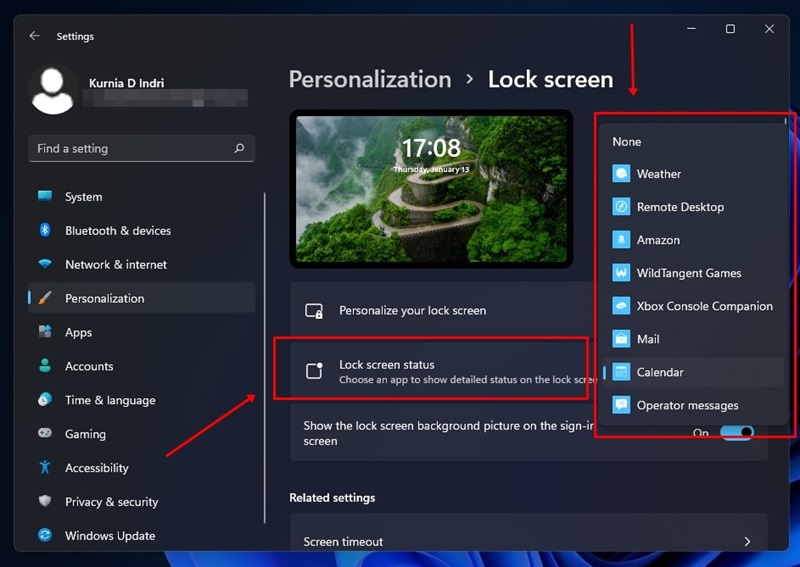Image resolution: width=800 pixels, height=567 pixels.
Task: Click the Bluetooth icon in sidebar
Action: (x=45, y=230)
